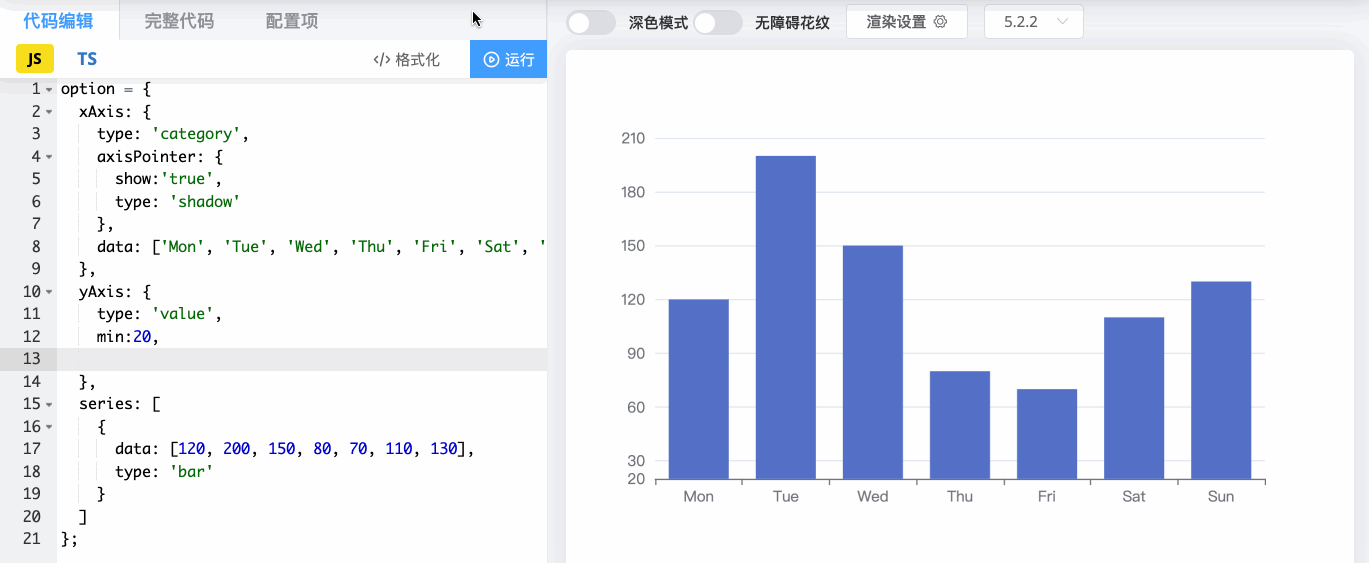Click the Sun bar in chart
The width and height of the screenshot is (1369, 563).
1220,380
